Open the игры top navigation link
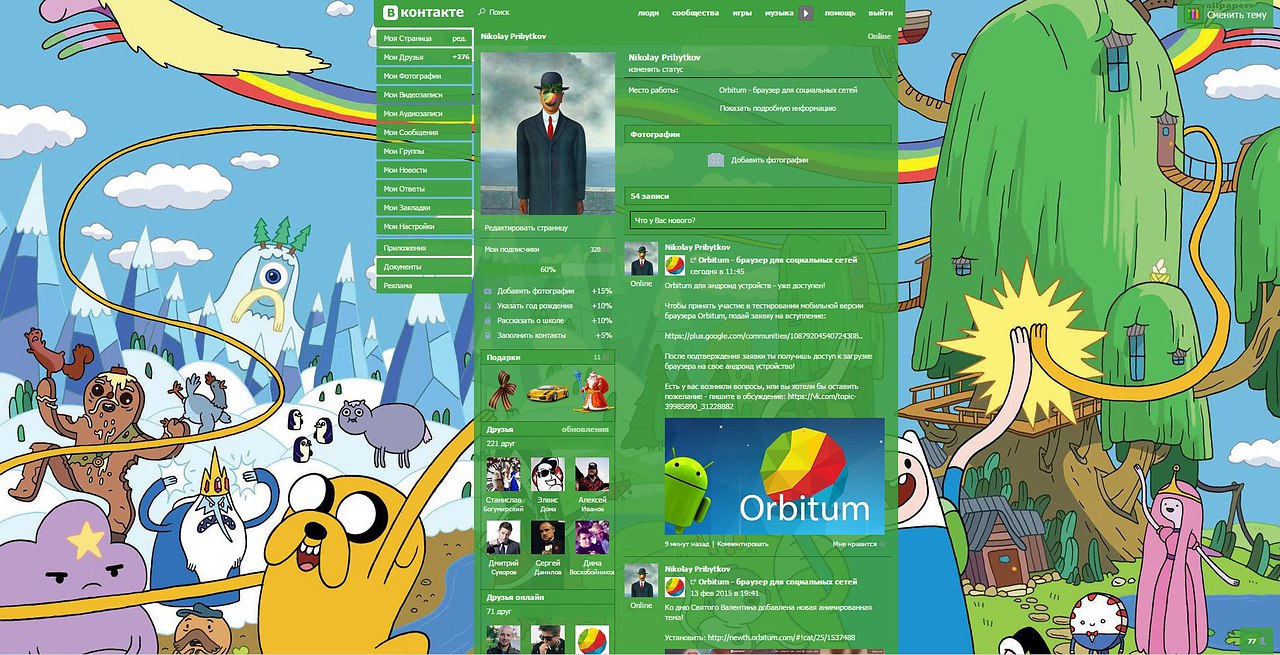The height and width of the screenshot is (655, 1280). pos(742,13)
